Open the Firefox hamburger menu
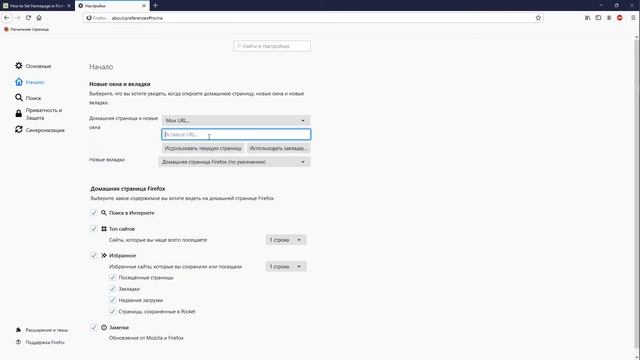 (633, 18)
